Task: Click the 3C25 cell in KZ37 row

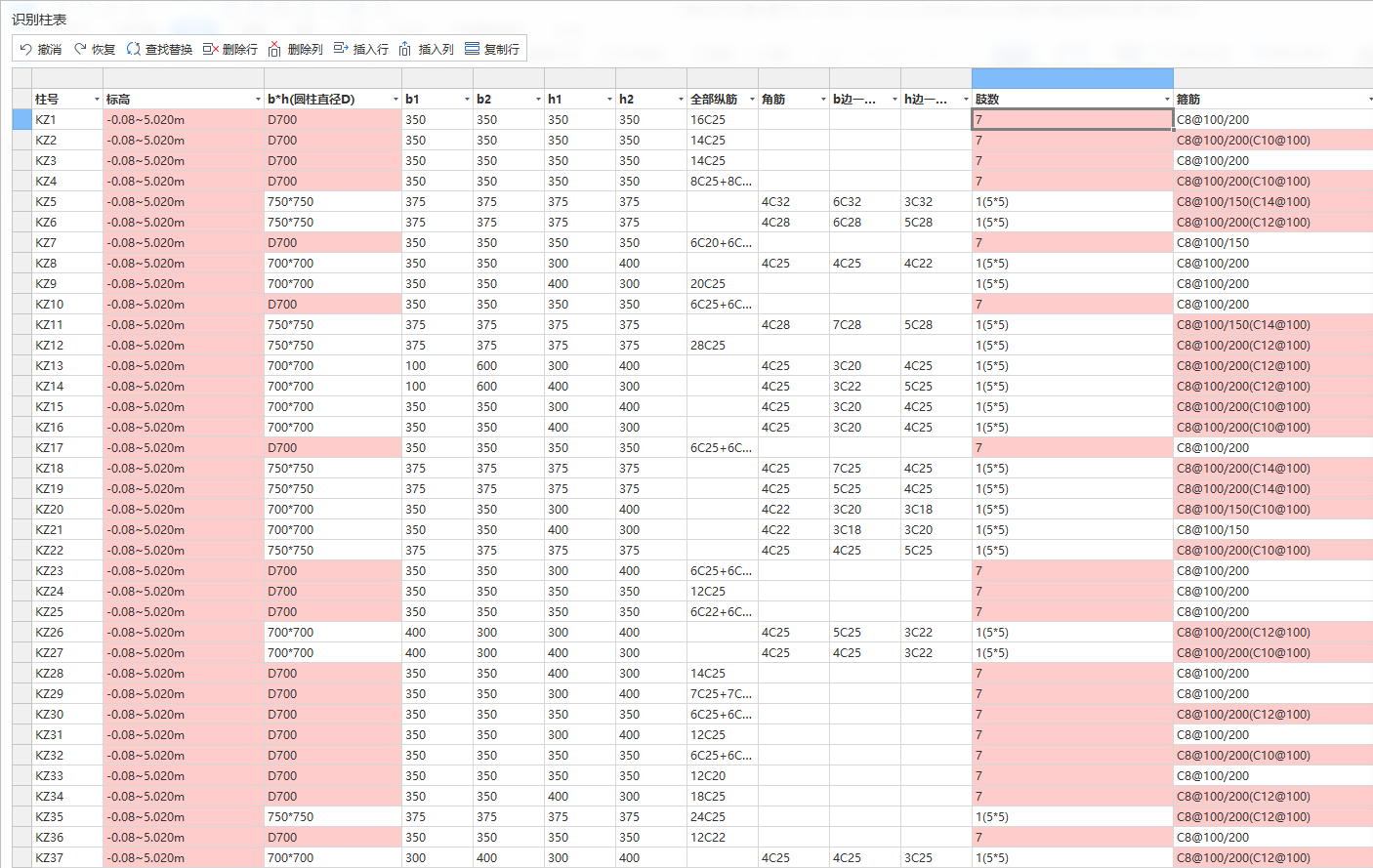Action: tap(936, 858)
